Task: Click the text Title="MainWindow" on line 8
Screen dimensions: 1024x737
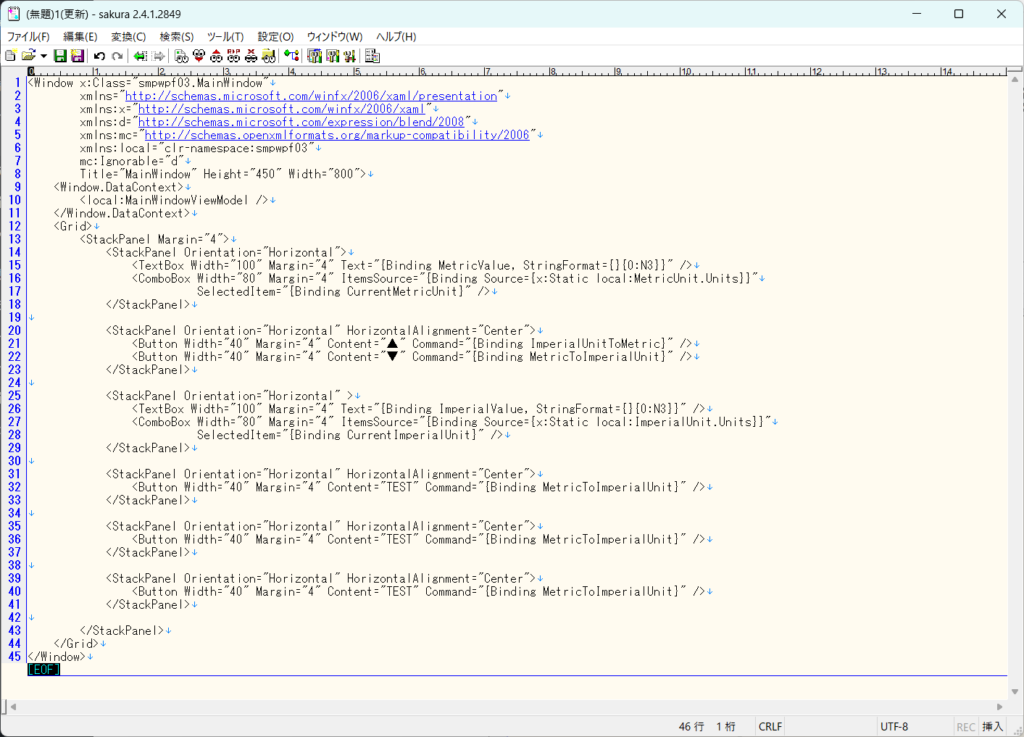Action: tap(138, 174)
